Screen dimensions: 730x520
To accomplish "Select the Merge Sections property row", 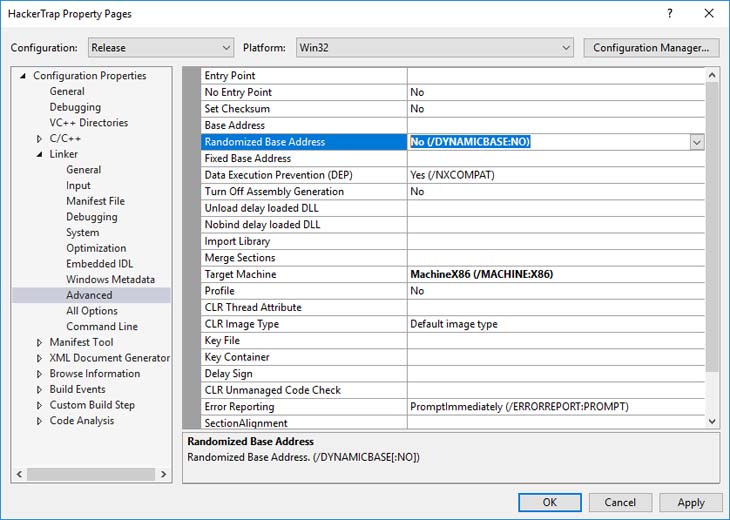I will [x=453, y=257].
